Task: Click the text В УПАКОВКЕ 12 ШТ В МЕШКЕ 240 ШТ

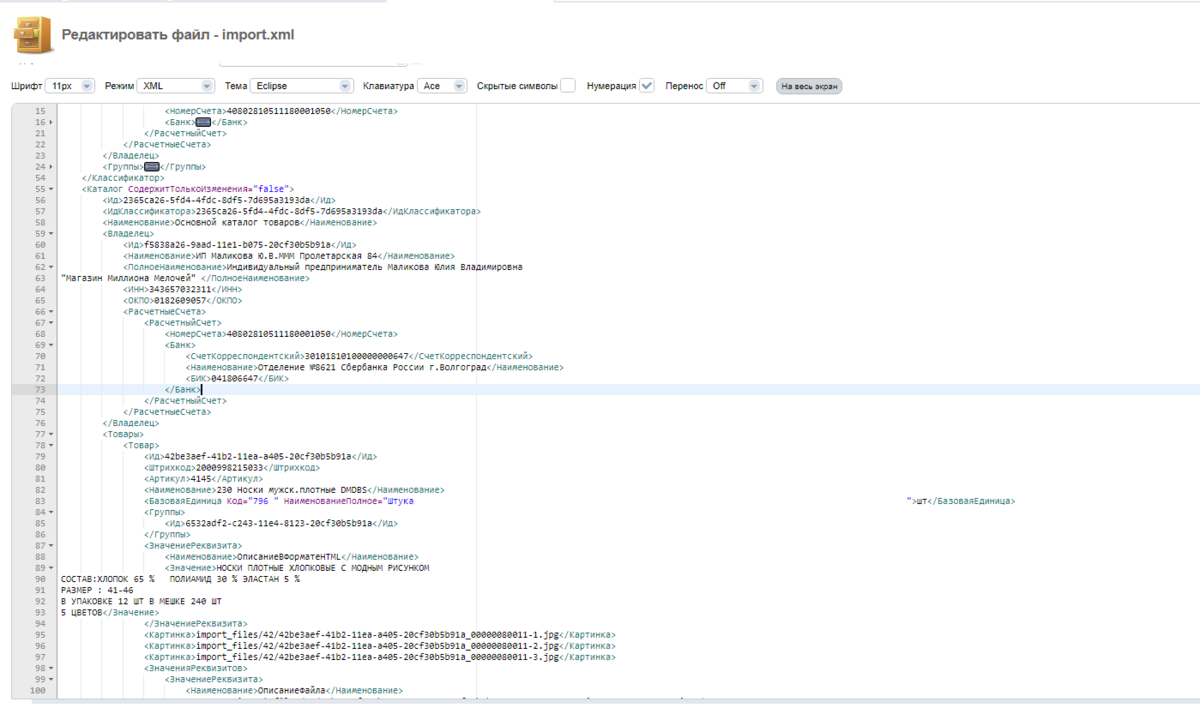Action: (x=141, y=601)
